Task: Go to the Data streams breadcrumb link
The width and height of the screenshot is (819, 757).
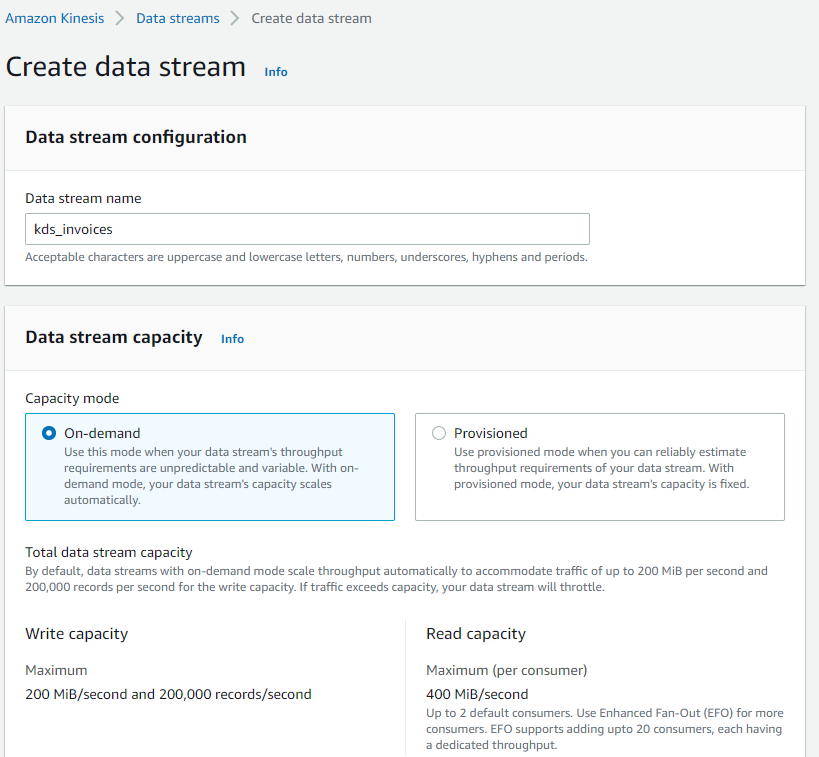Action: coord(178,18)
